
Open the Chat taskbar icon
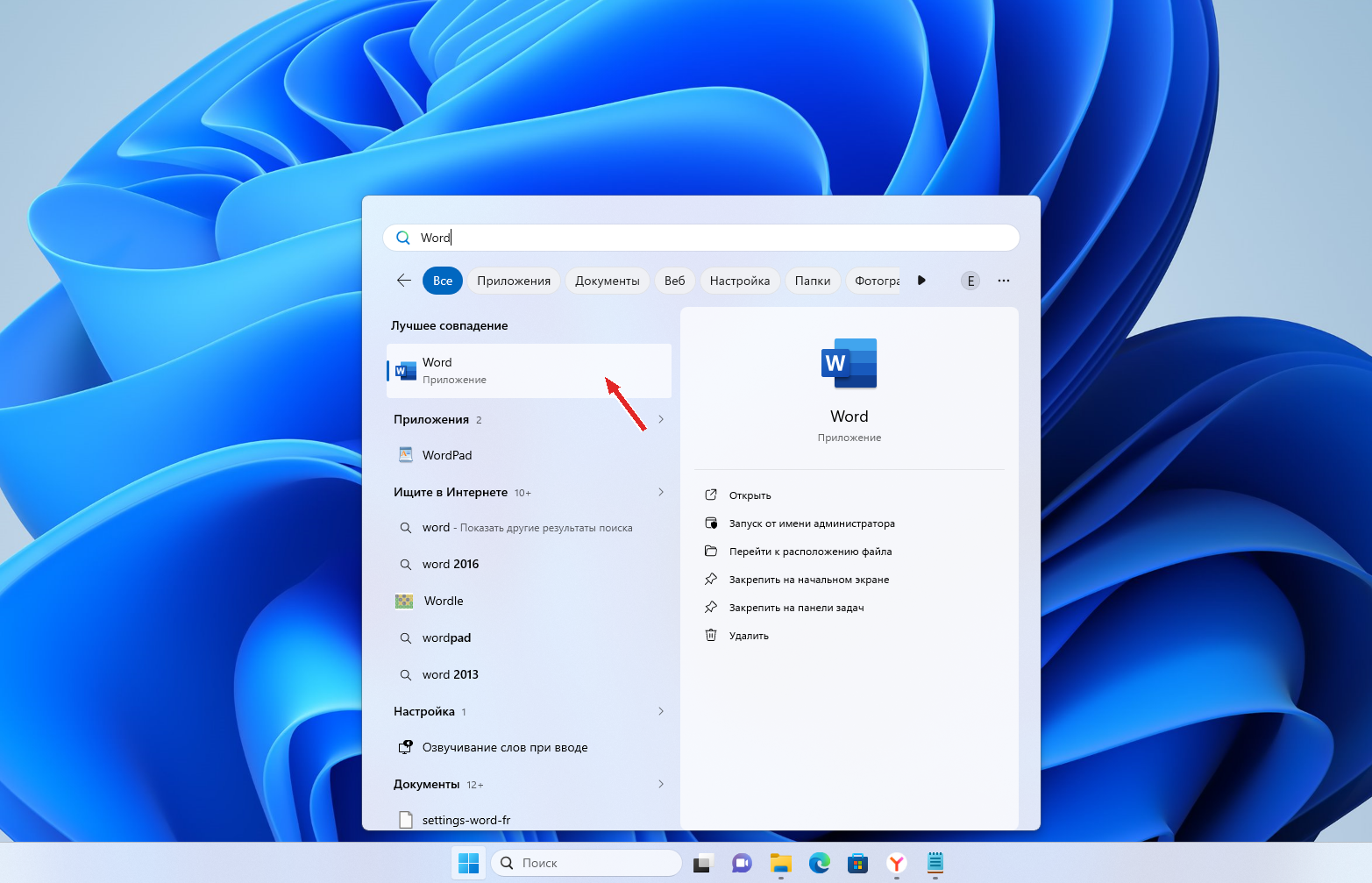743,863
